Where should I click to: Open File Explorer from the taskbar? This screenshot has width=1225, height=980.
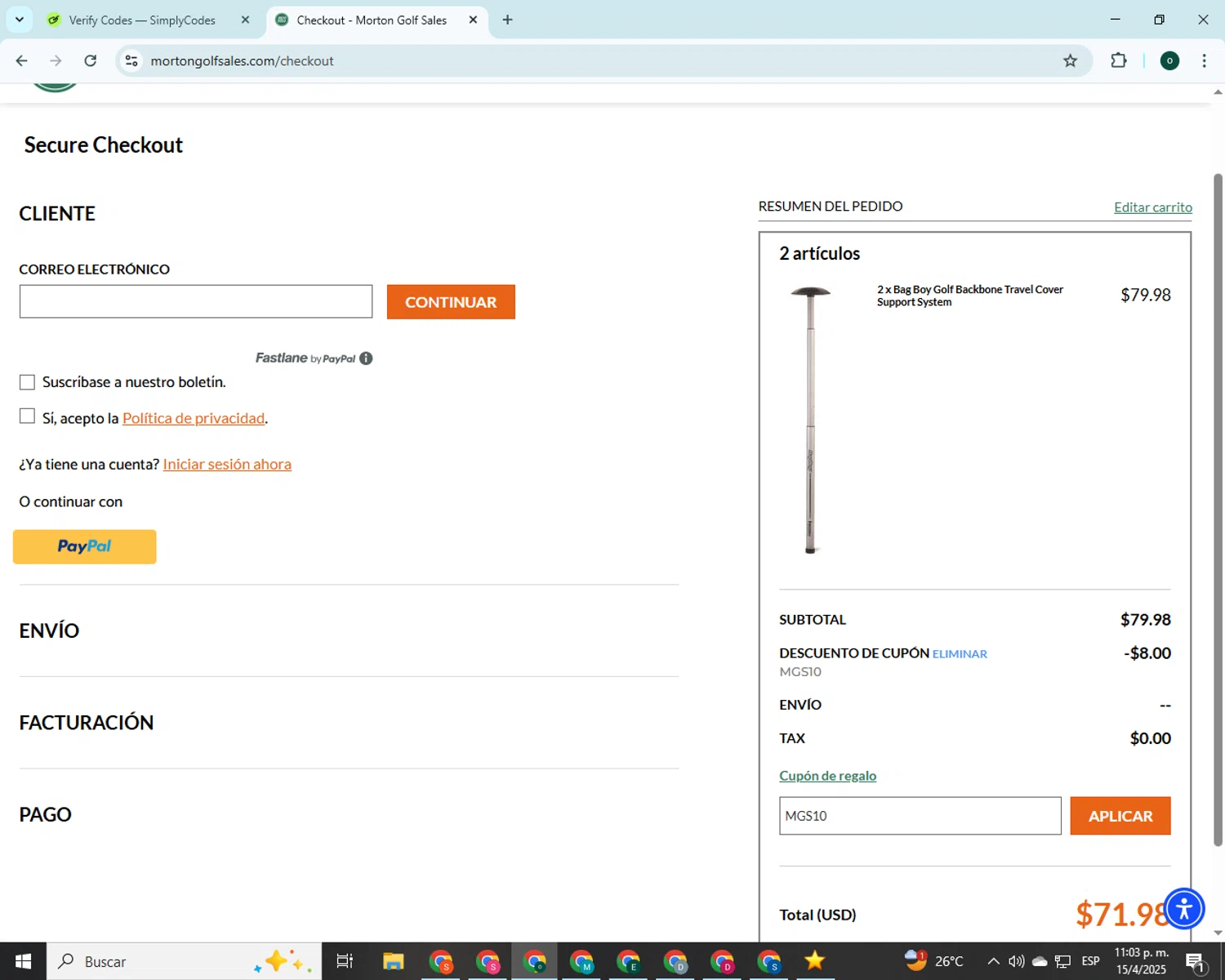[393, 961]
